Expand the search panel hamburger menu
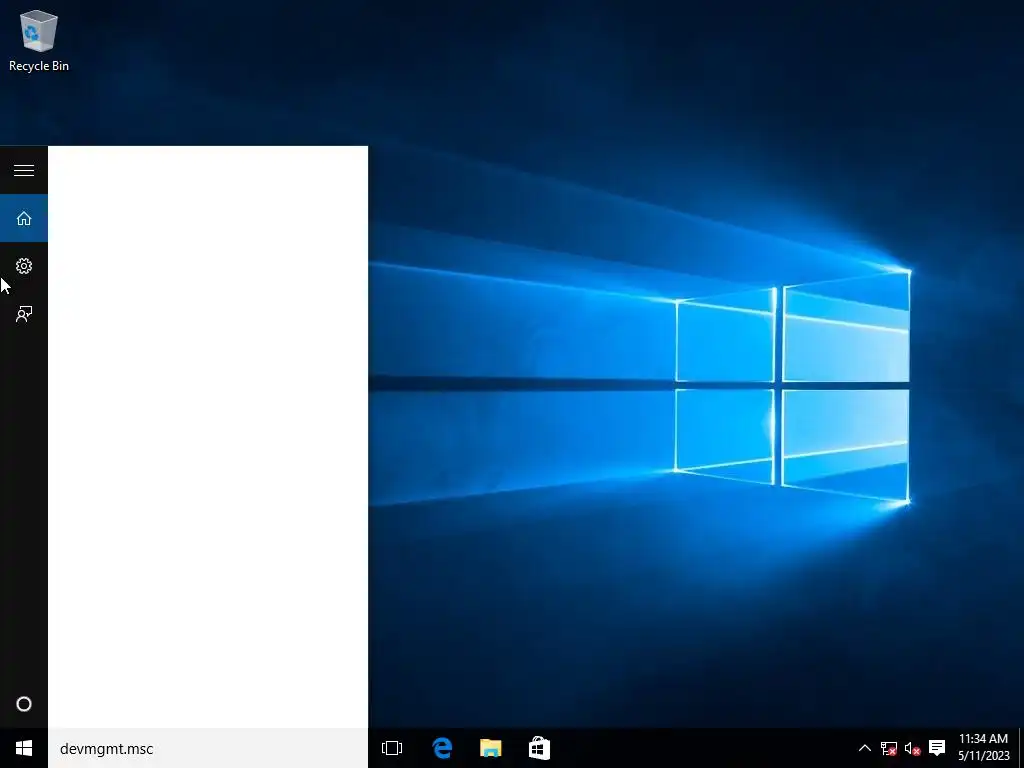The height and width of the screenshot is (768, 1024). coord(24,170)
